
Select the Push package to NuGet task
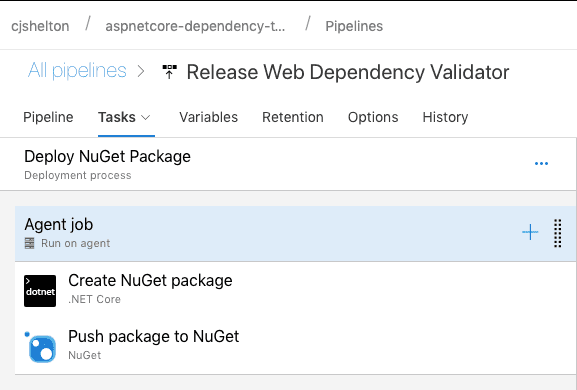coord(295,346)
